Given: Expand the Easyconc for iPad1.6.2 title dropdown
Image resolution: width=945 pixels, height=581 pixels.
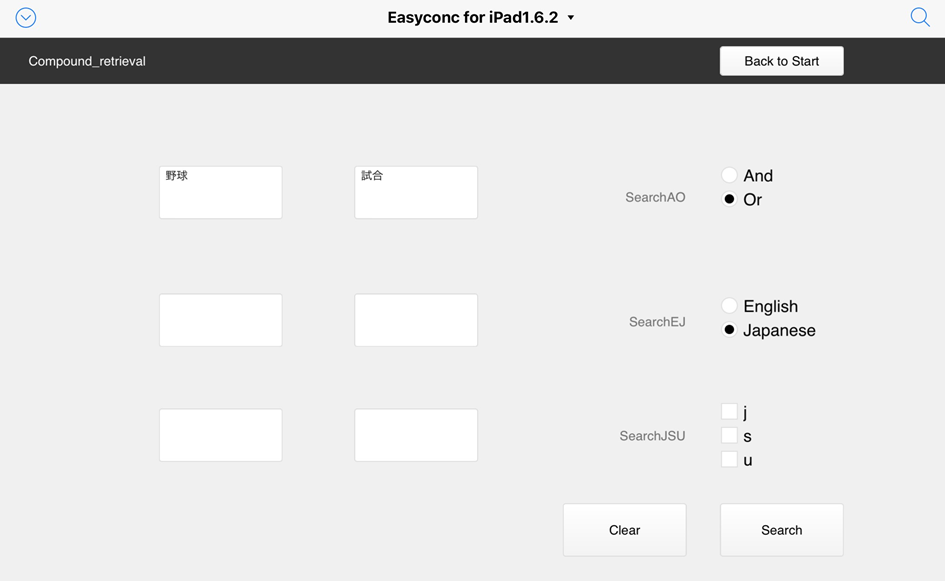Looking at the screenshot, I should tap(481, 17).
